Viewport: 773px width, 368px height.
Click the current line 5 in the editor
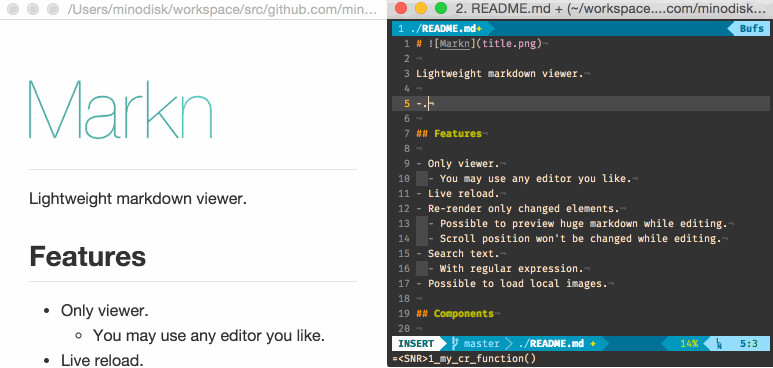[581, 104]
